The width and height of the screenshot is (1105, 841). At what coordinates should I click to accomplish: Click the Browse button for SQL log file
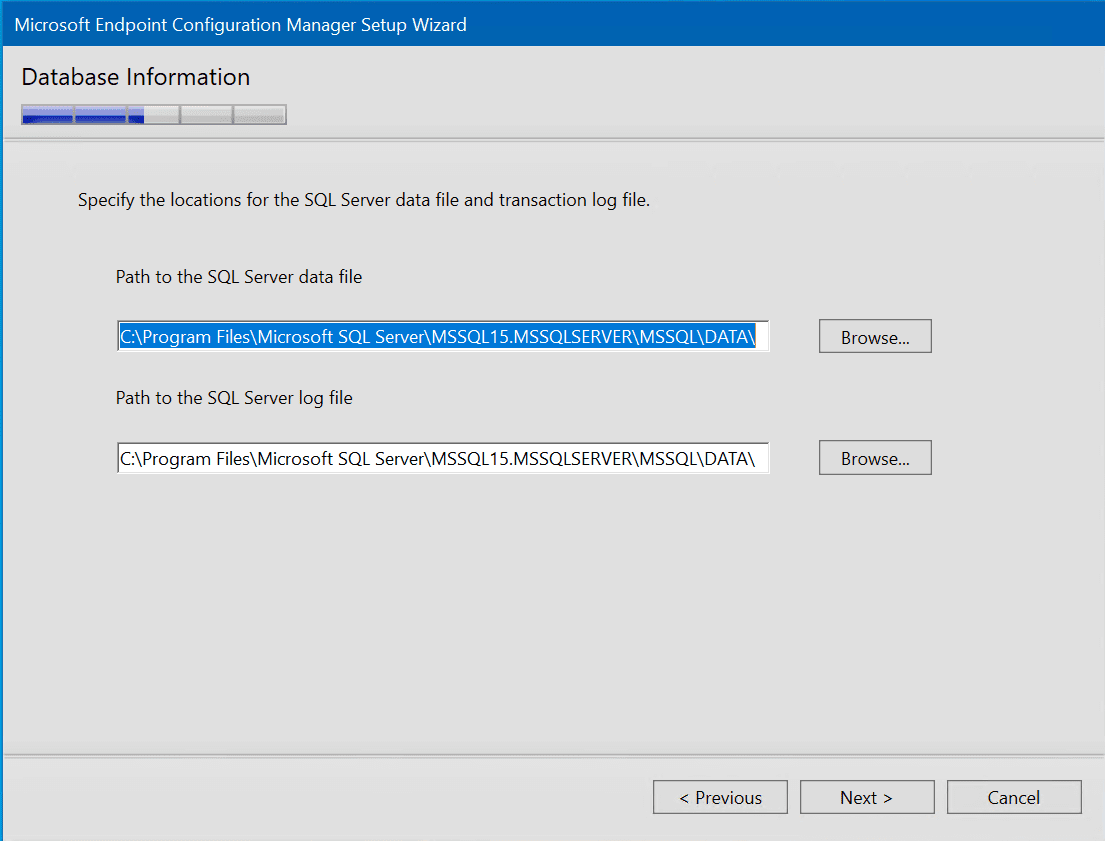tap(874, 457)
